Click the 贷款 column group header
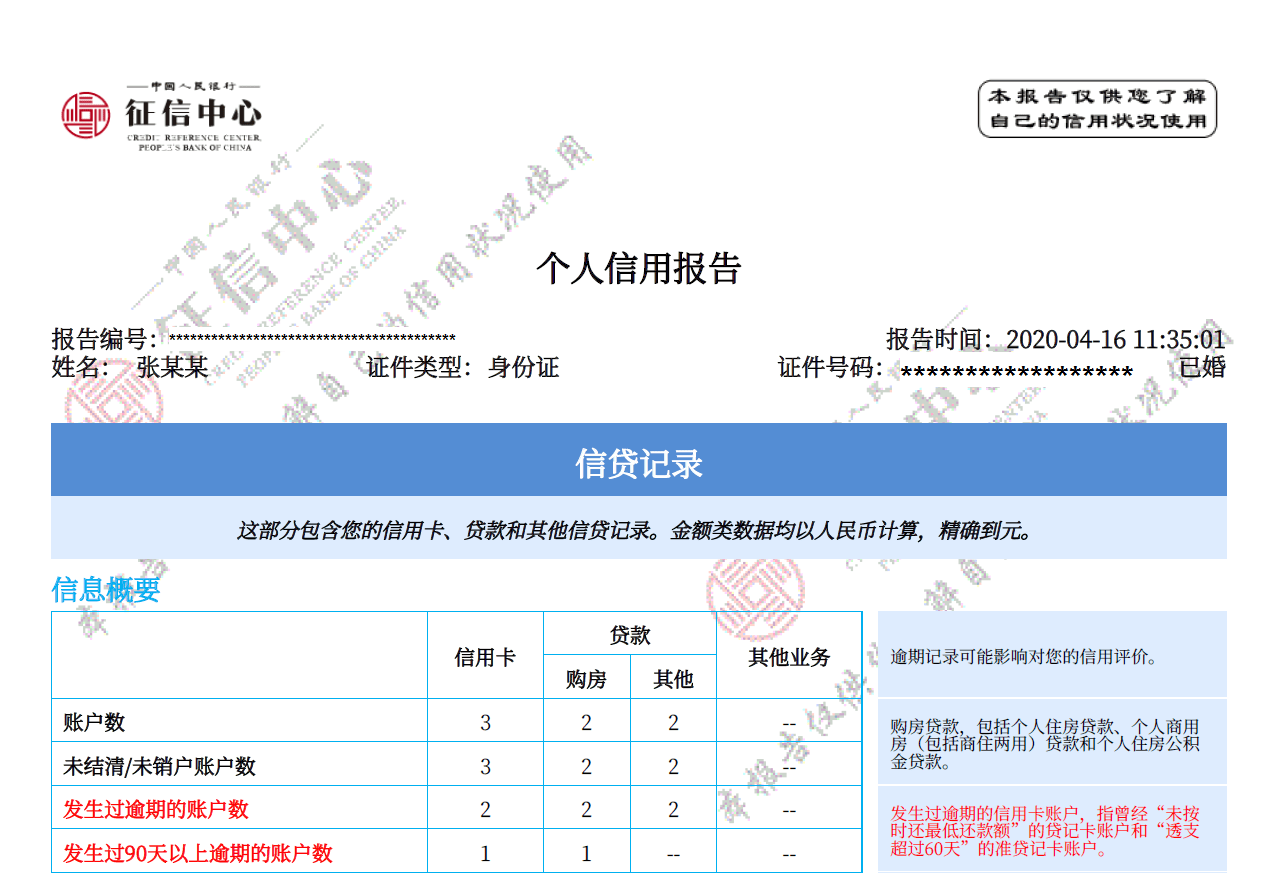 click(x=630, y=635)
